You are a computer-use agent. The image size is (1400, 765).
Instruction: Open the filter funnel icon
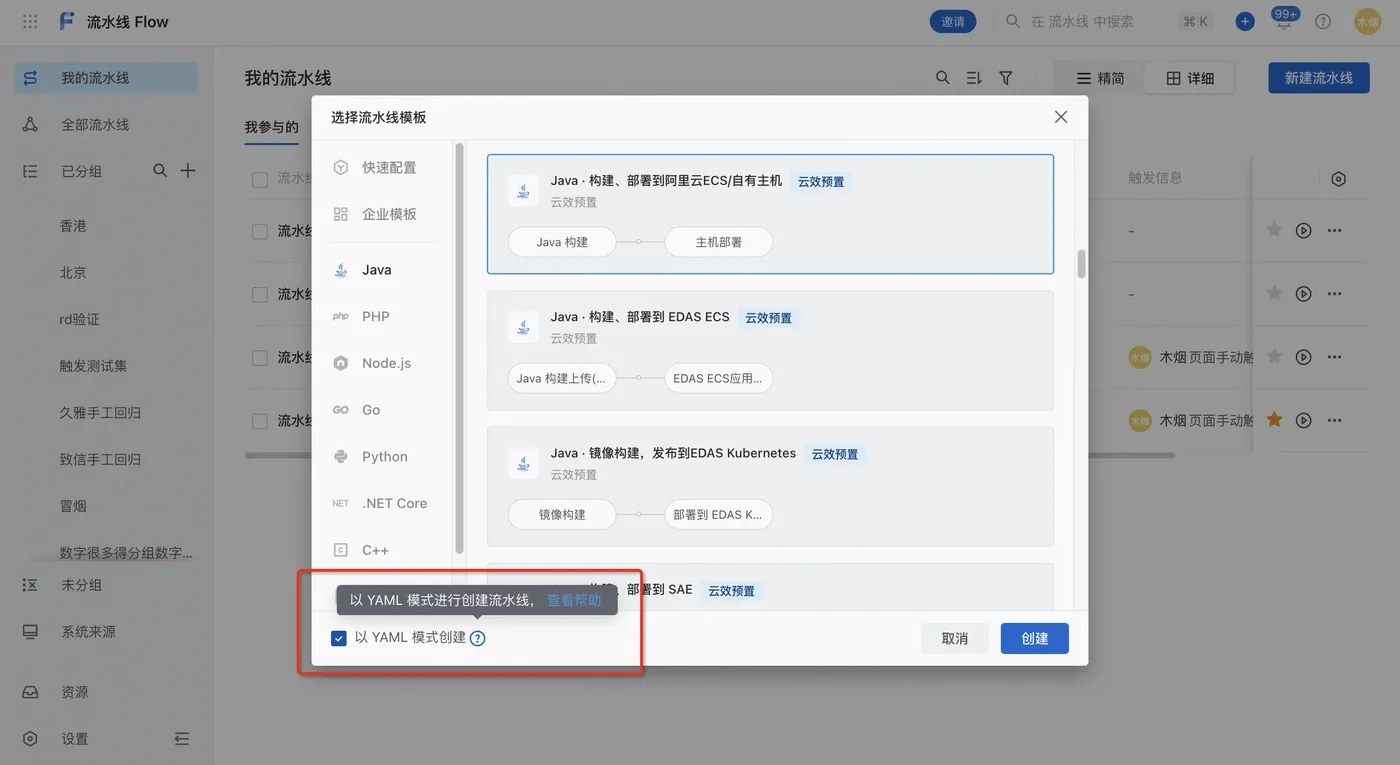point(1006,78)
